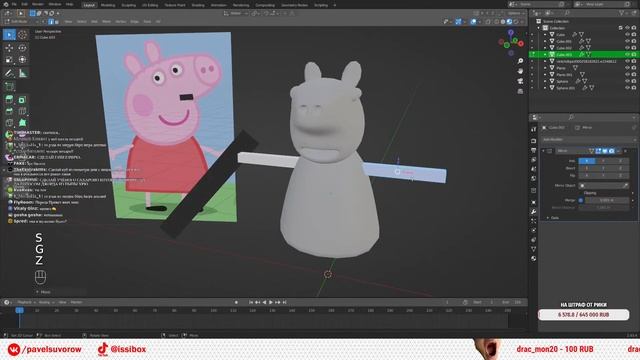Click the Mirror Object eyedropper icon
The height and width of the screenshot is (360, 640).
pos(625,185)
